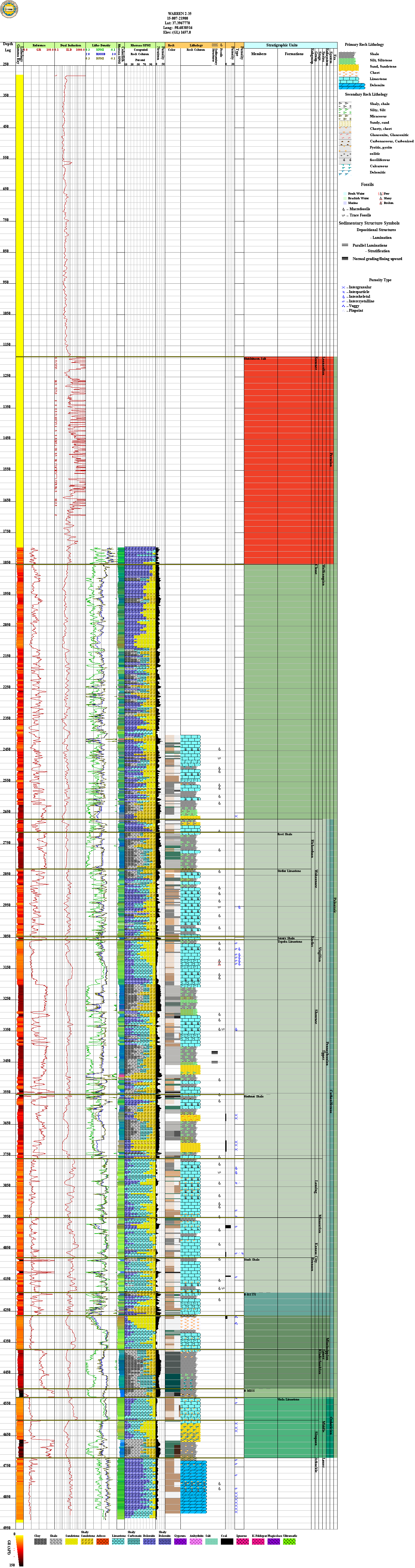Click the Macrofossils symbol in Fossils legend
The image size is (415, 1568).
pyautogui.click(x=344, y=209)
